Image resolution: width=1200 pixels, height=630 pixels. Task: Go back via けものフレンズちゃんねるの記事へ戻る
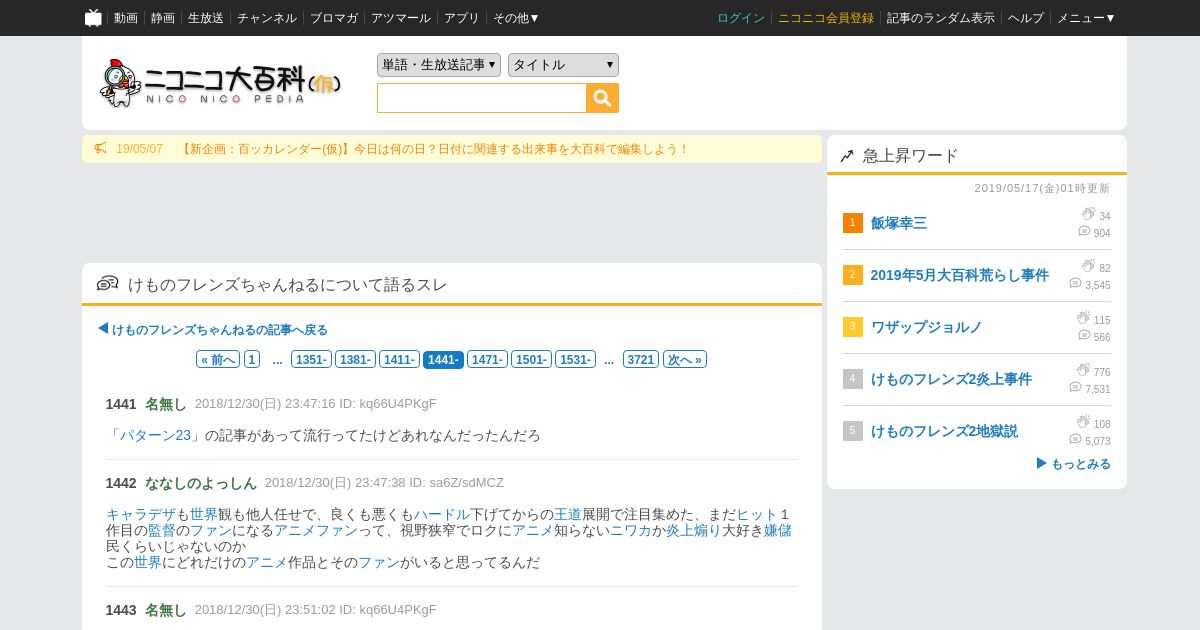(x=220, y=329)
